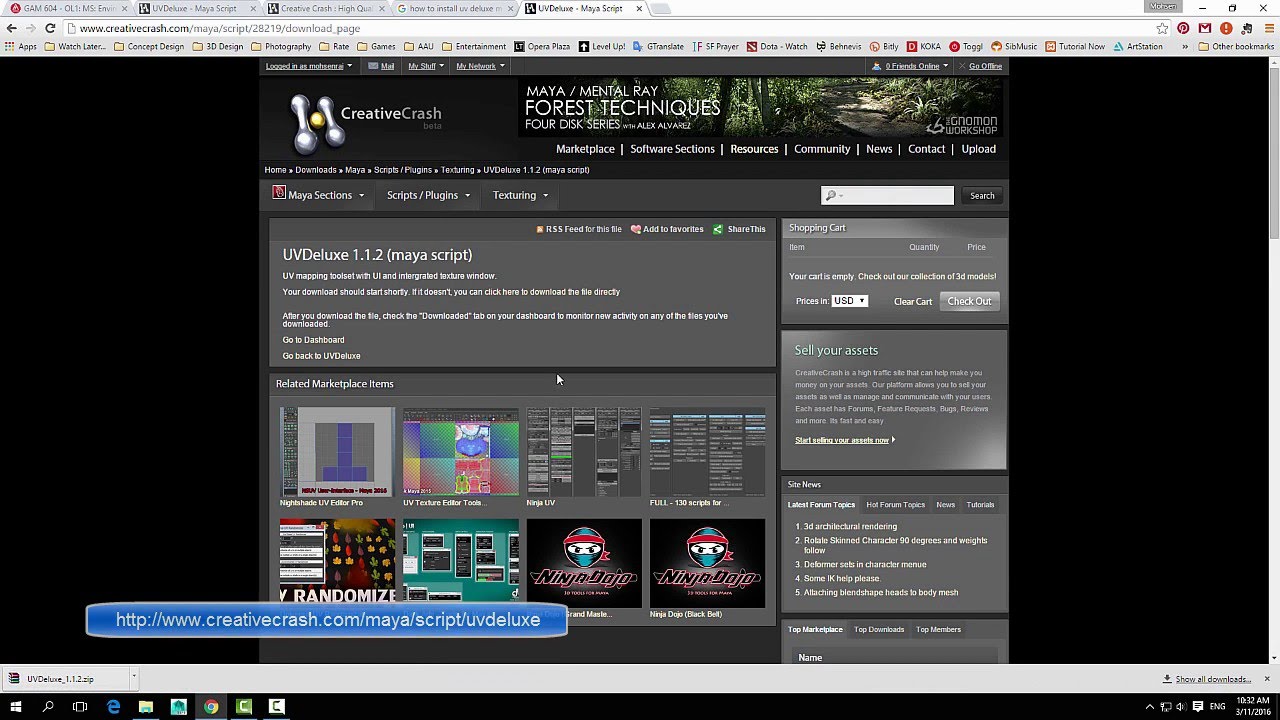Close the downloads bar
Screen dimensions: 1280x720
tap(1266, 679)
